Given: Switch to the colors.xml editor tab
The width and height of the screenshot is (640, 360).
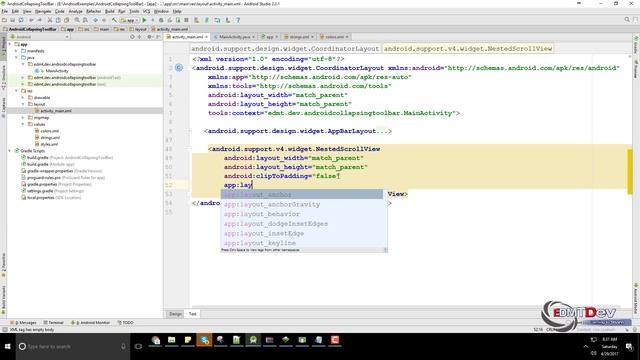Looking at the screenshot, I should pos(334,37).
